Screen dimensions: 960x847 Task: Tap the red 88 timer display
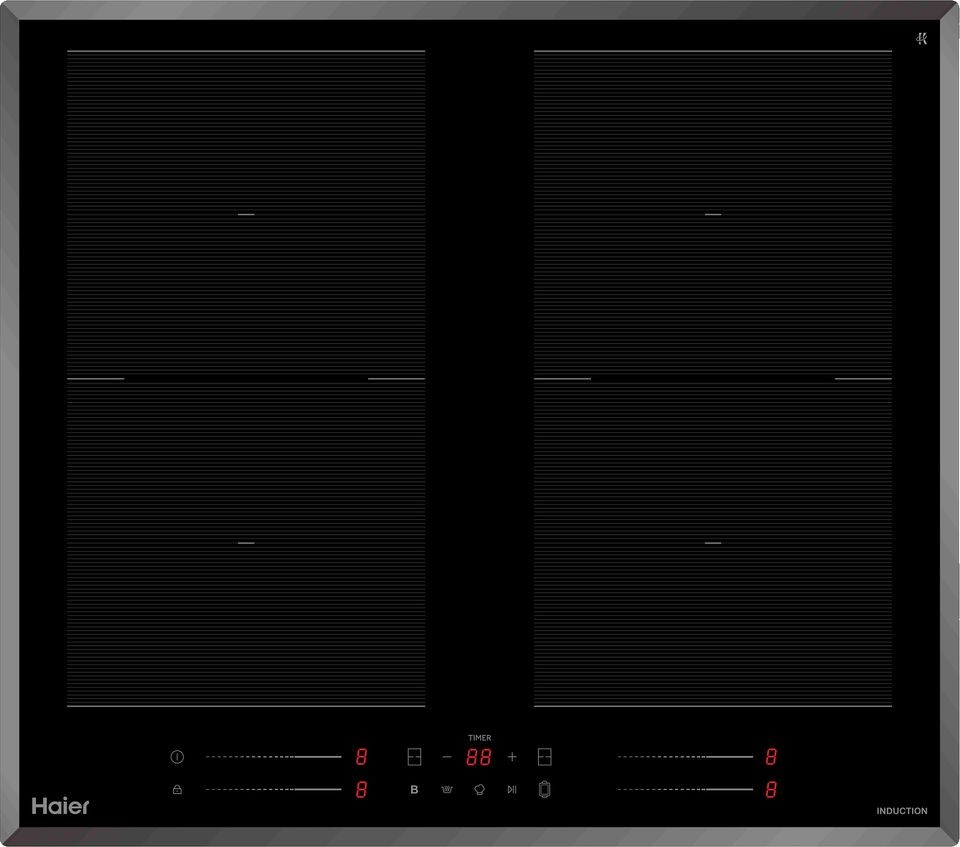pyautogui.click(x=479, y=757)
